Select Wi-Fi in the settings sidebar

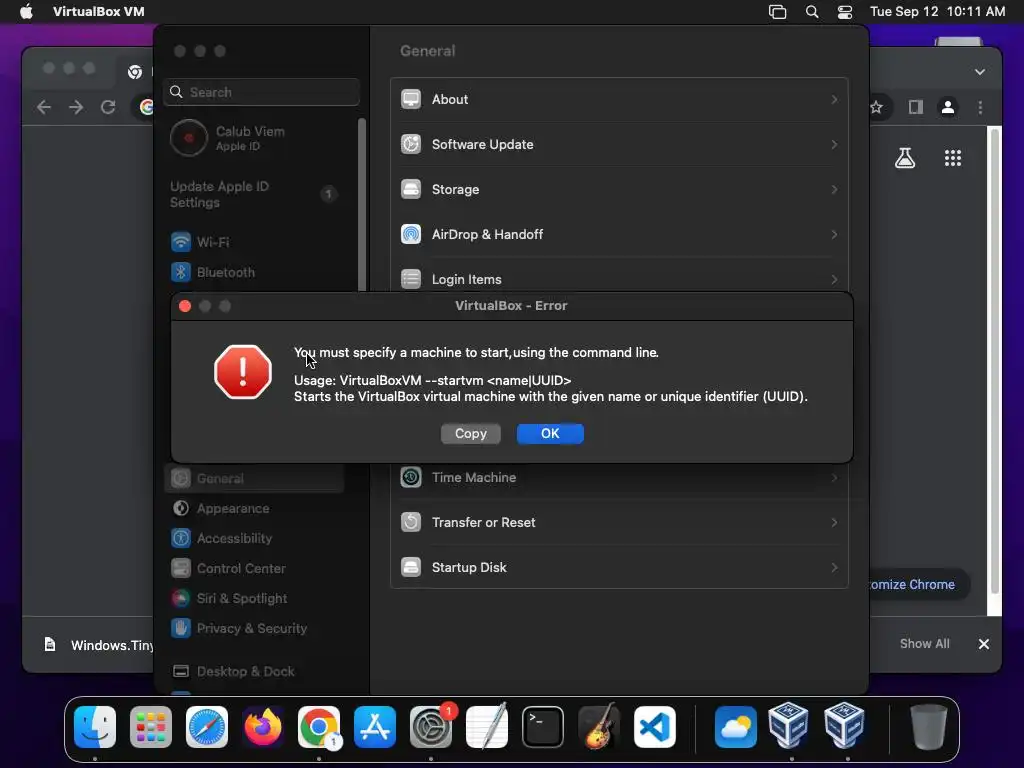[255, 242]
